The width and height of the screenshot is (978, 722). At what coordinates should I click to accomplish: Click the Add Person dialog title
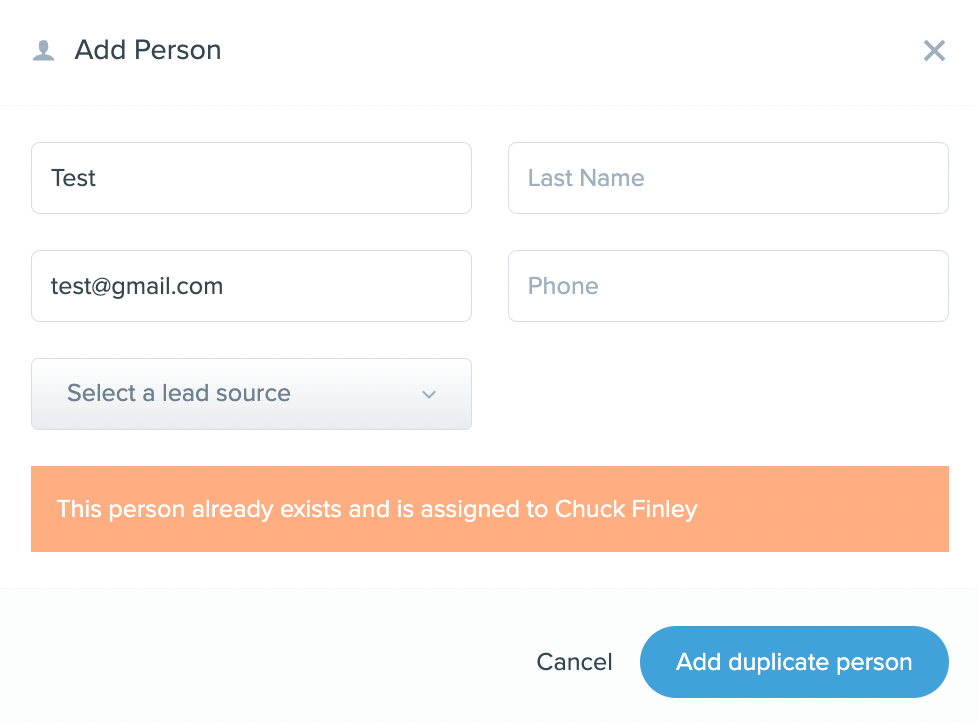148,50
